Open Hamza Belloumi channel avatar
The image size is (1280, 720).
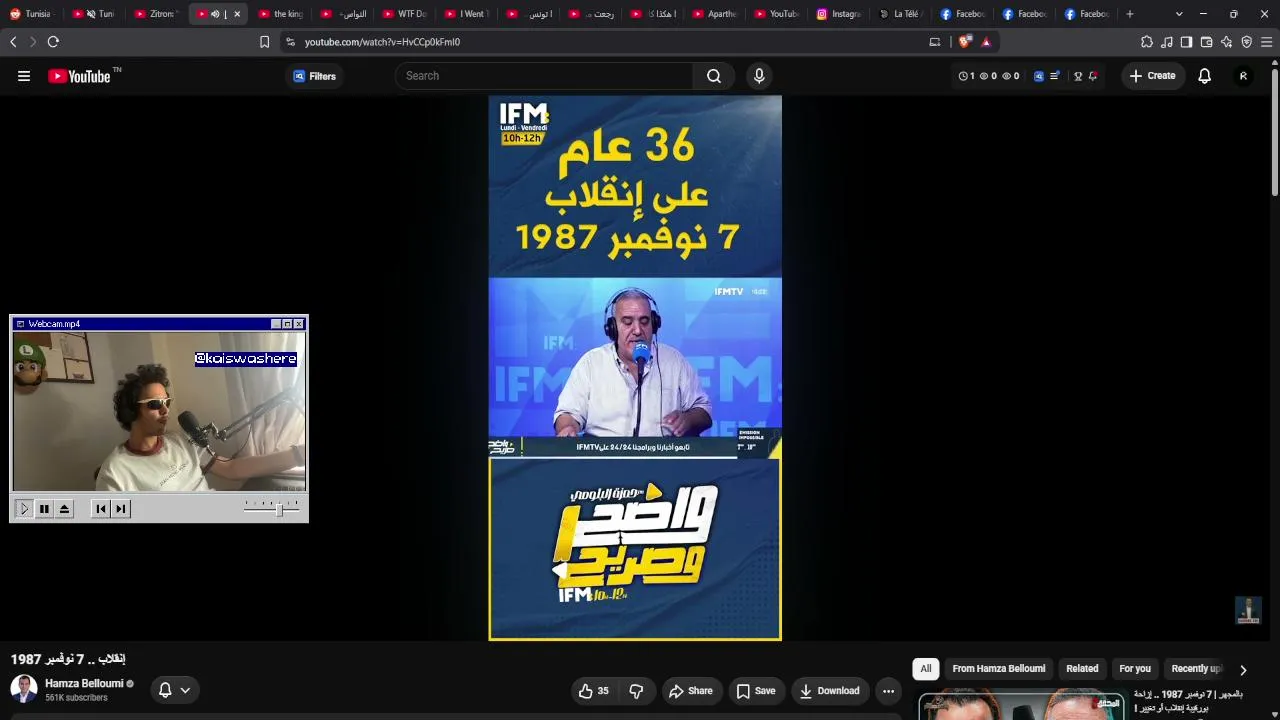pos(24,689)
